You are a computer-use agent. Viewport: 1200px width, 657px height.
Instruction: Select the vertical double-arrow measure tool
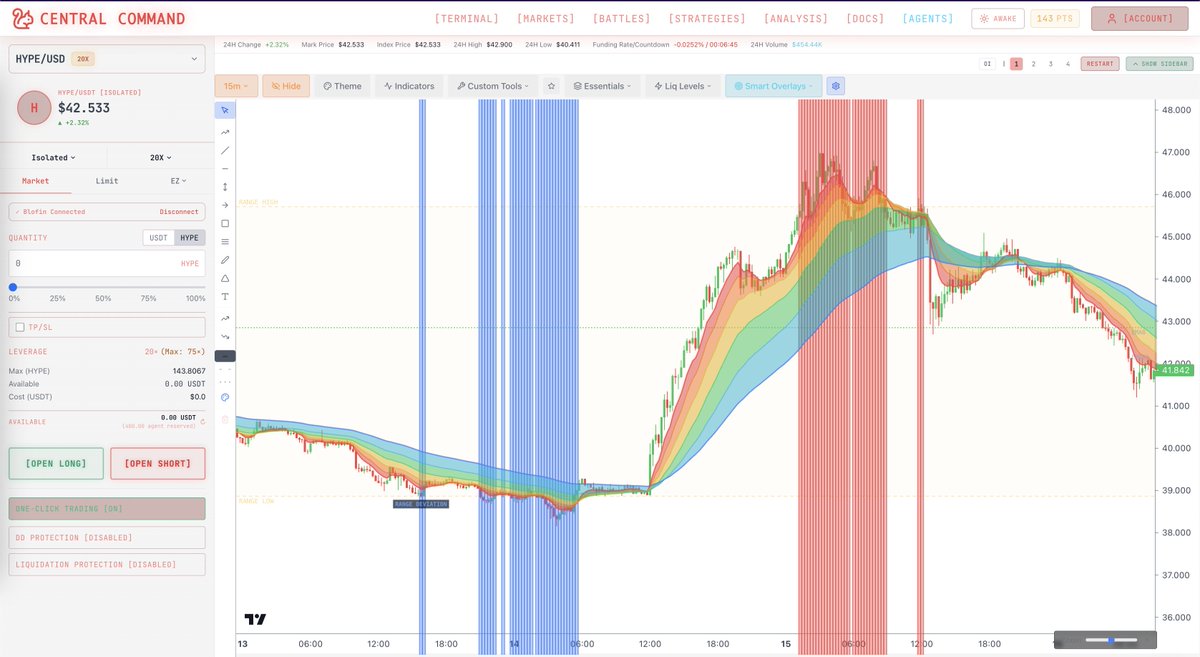tap(225, 187)
